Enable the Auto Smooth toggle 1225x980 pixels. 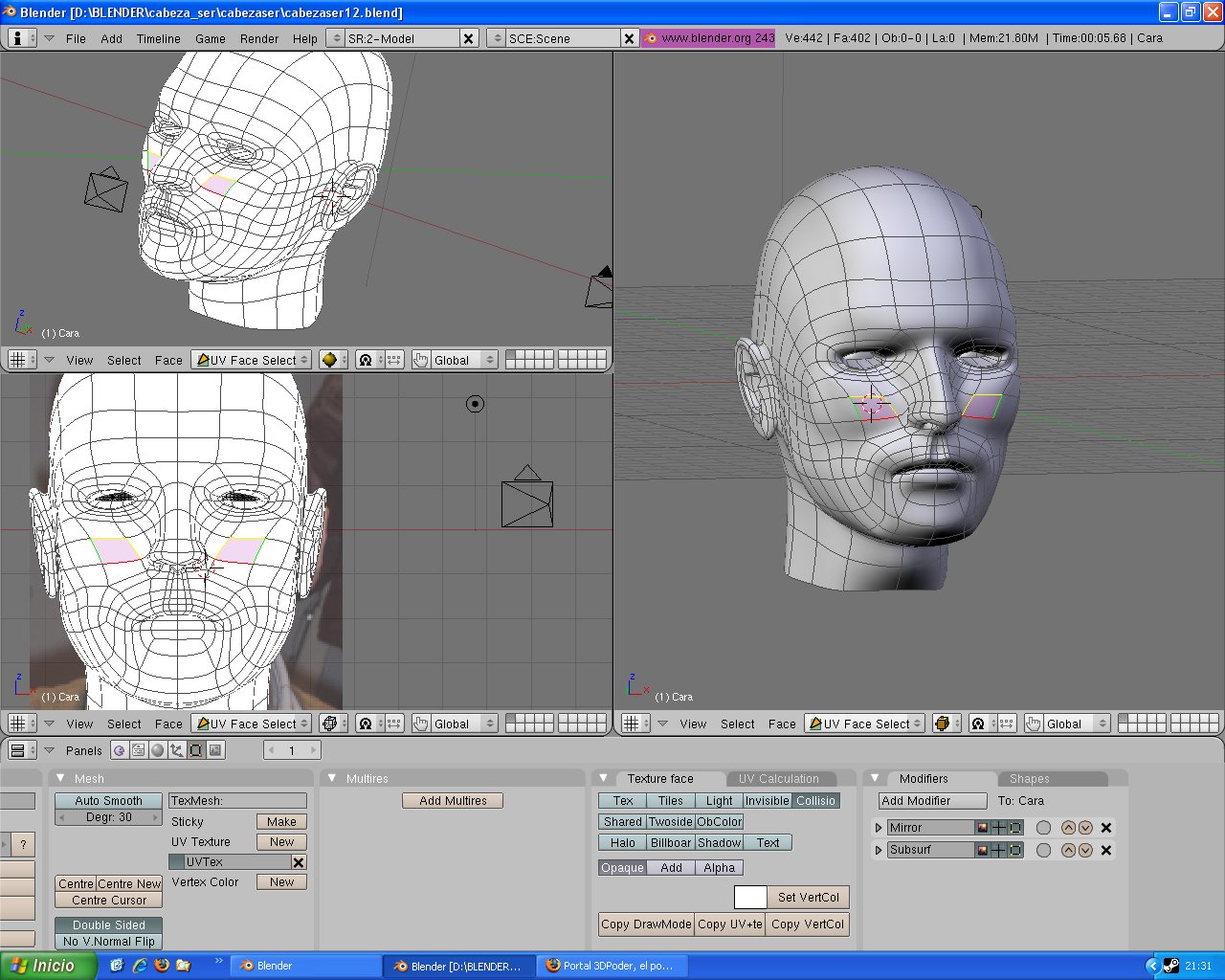click(108, 801)
